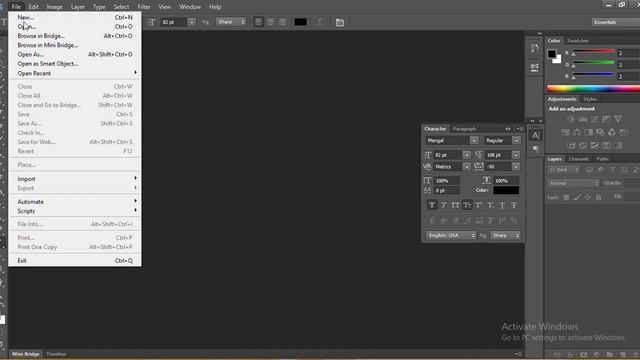Image resolution: width=640 pixels, height=360 pixels.
Task: Toggle Faux Bold in Character panel
Action: point(432,205)
